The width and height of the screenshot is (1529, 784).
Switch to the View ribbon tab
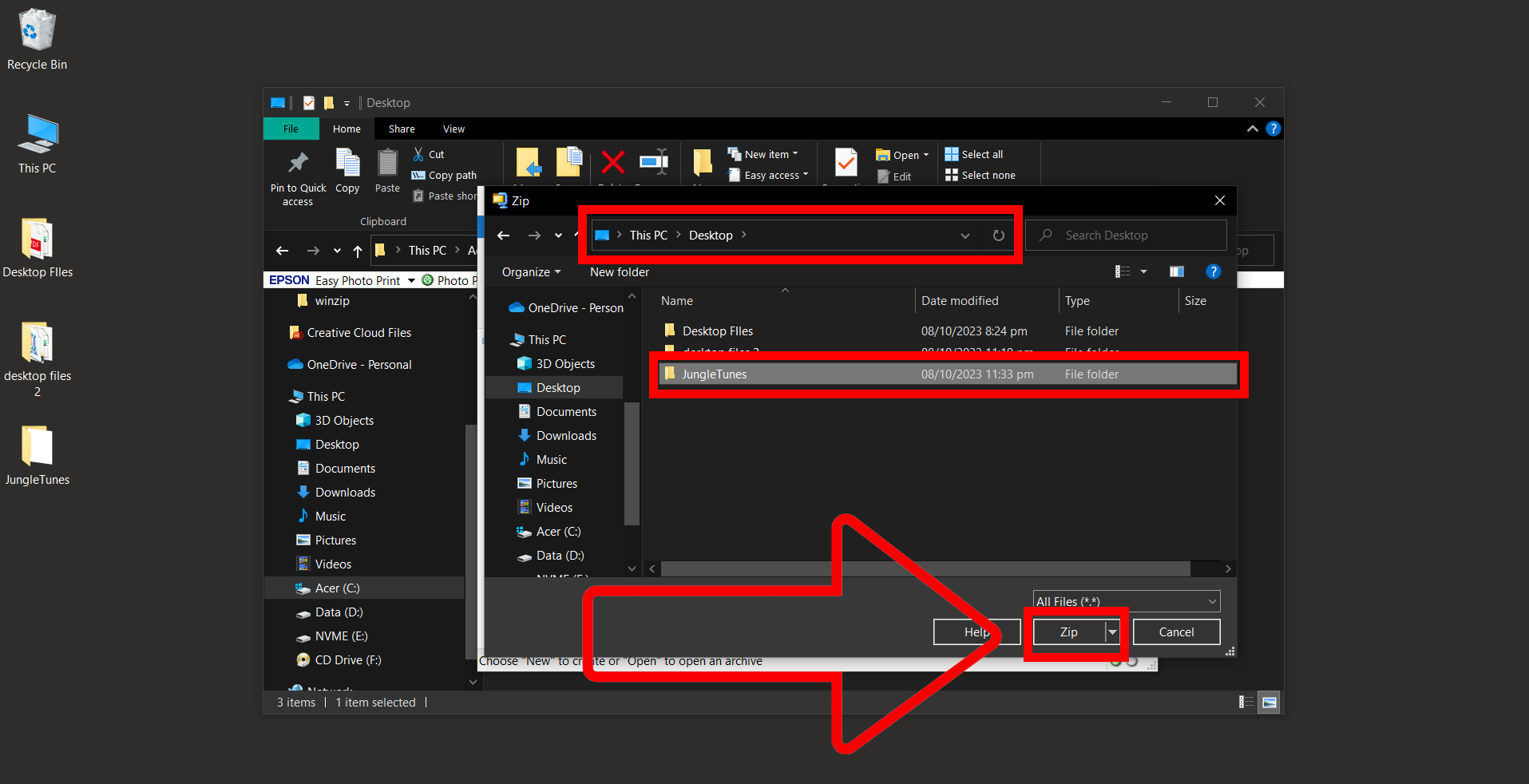pyautogui.click(x=453, y=129)
